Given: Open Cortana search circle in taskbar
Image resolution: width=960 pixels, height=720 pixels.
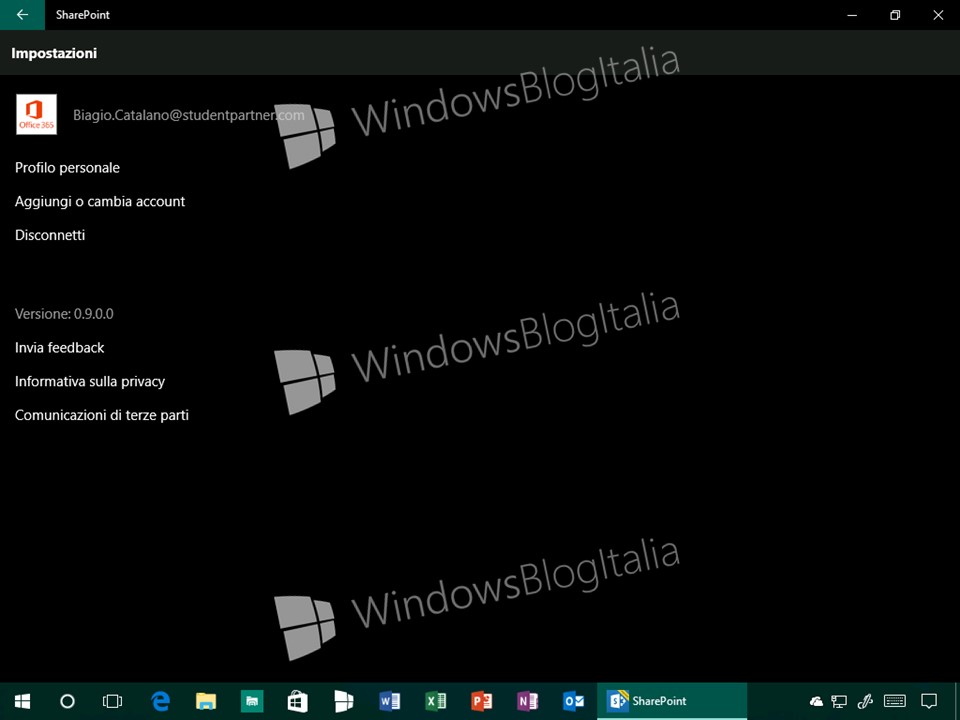Looking at the screenshot, I should tap(67, 701).
